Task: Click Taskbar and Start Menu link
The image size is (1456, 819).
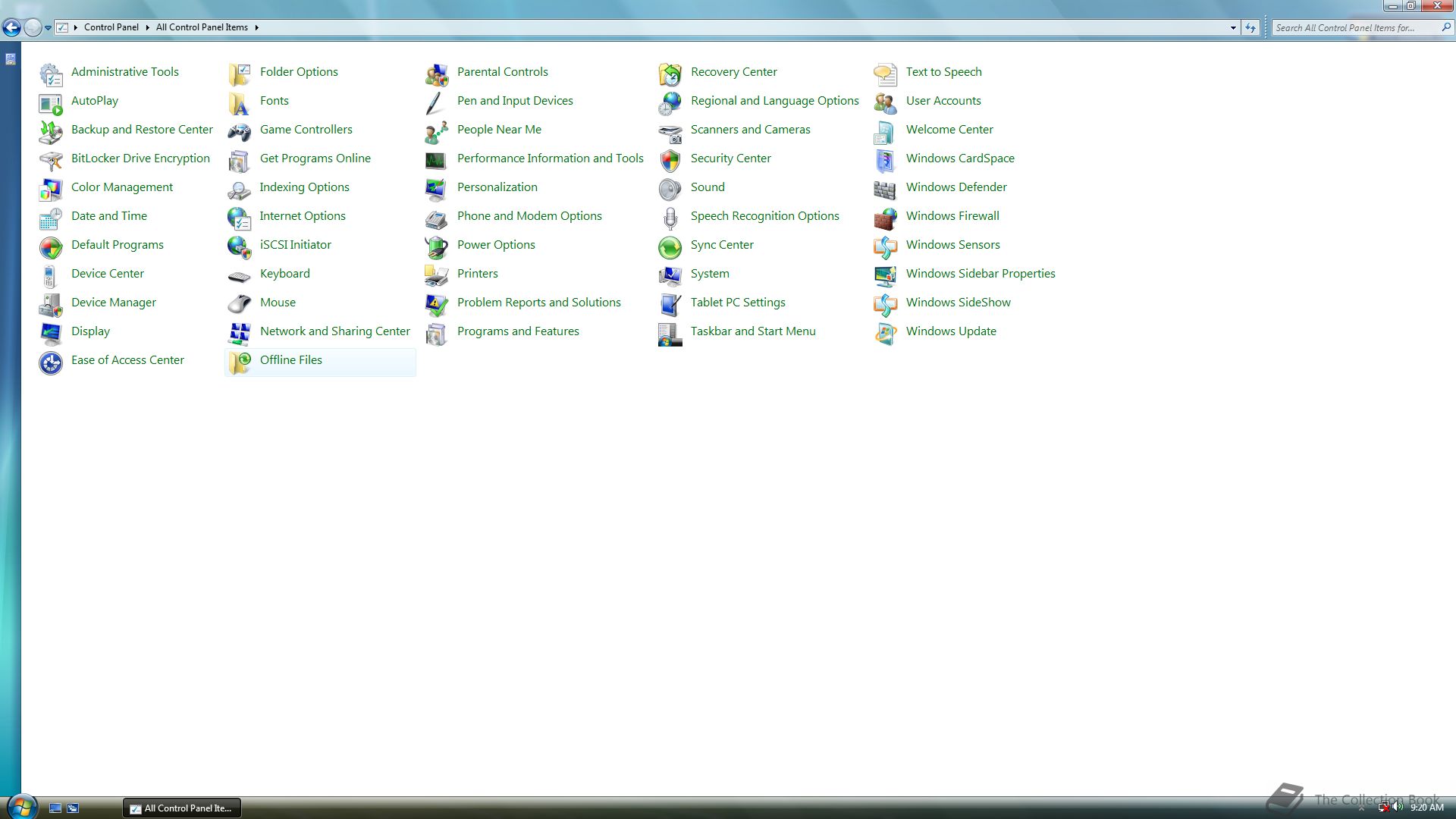Action: [753, 331]
